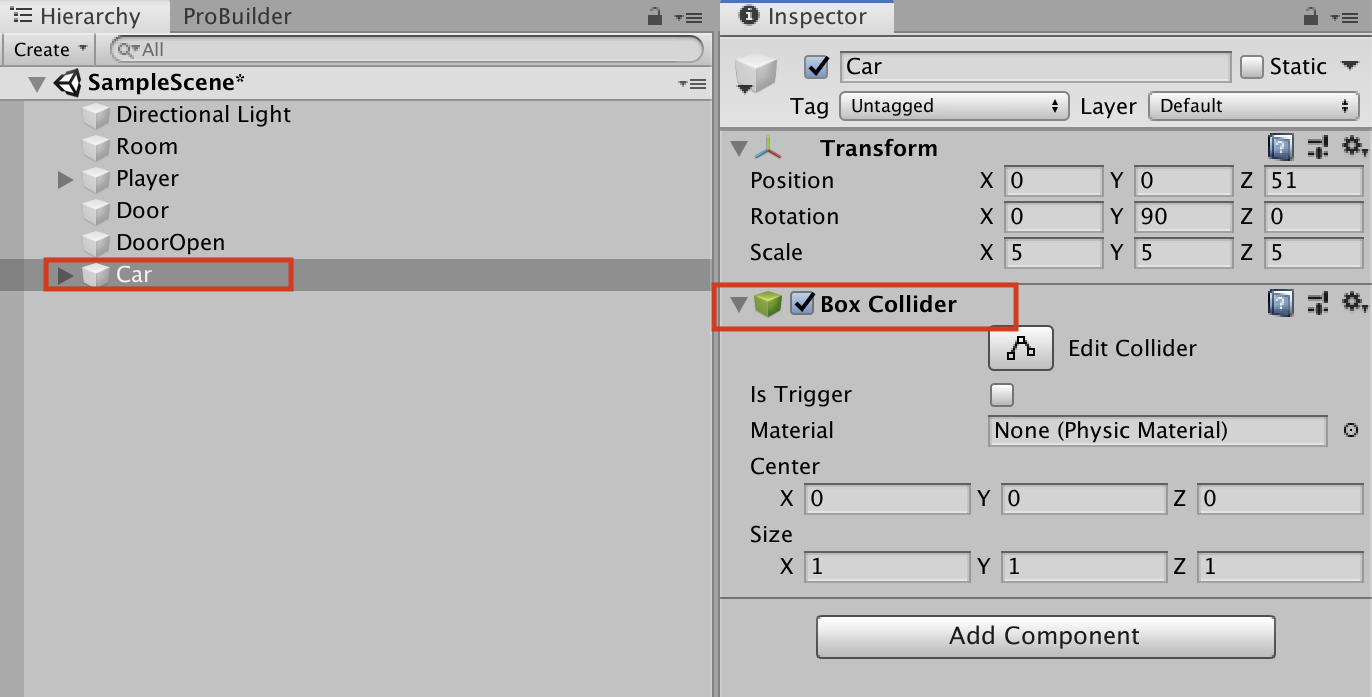This screenshot has width=1372, height=697.
Task: Open Box Collider gear settings menu
Action: click(1354, 303)
